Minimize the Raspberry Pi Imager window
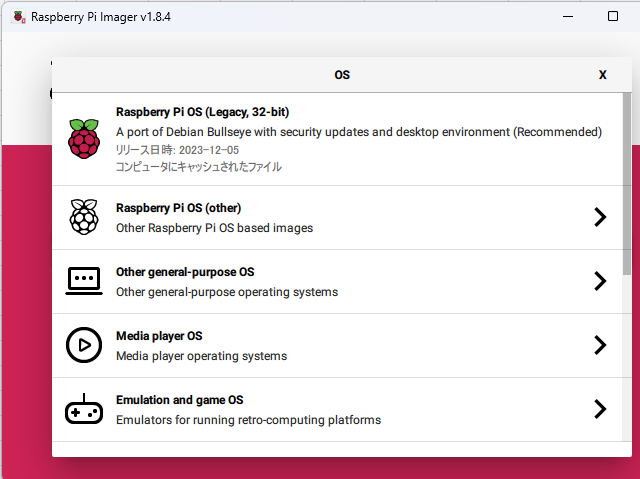Viewport: 640px width, 479px height. pyautogui.click(x=567, y=17)
